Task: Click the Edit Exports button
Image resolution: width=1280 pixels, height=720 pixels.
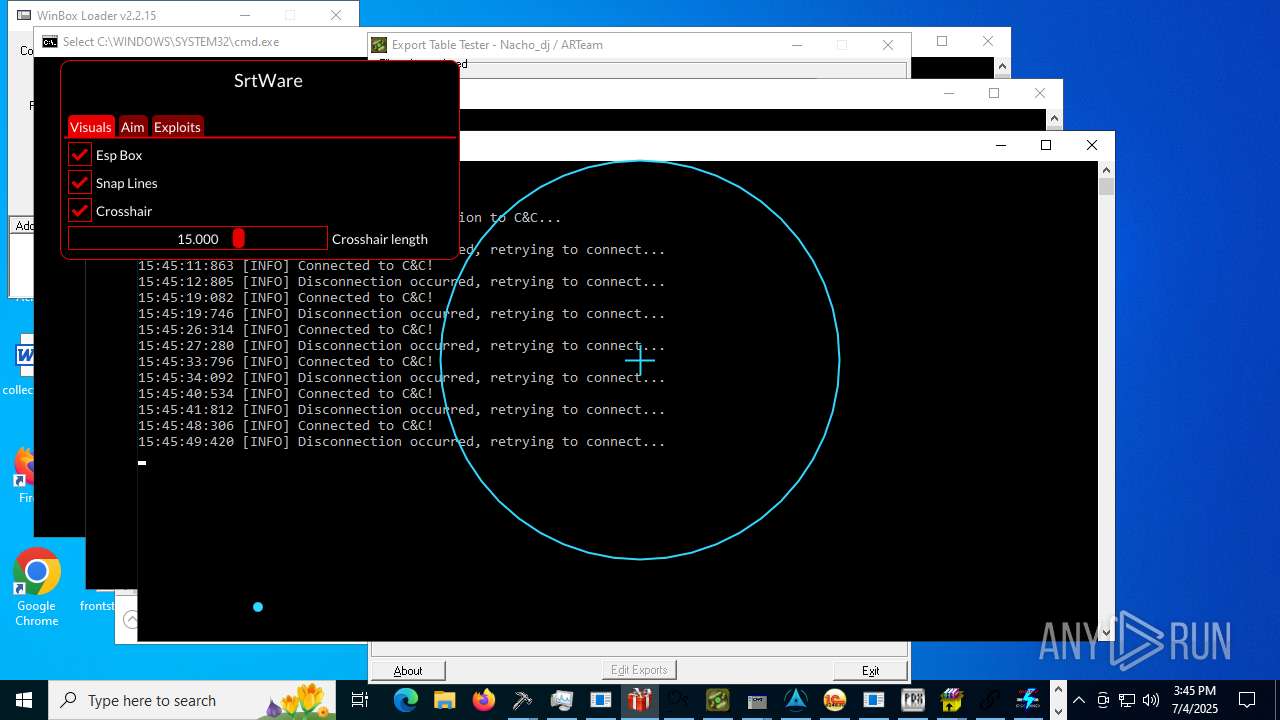Action: tap(639, 670)
